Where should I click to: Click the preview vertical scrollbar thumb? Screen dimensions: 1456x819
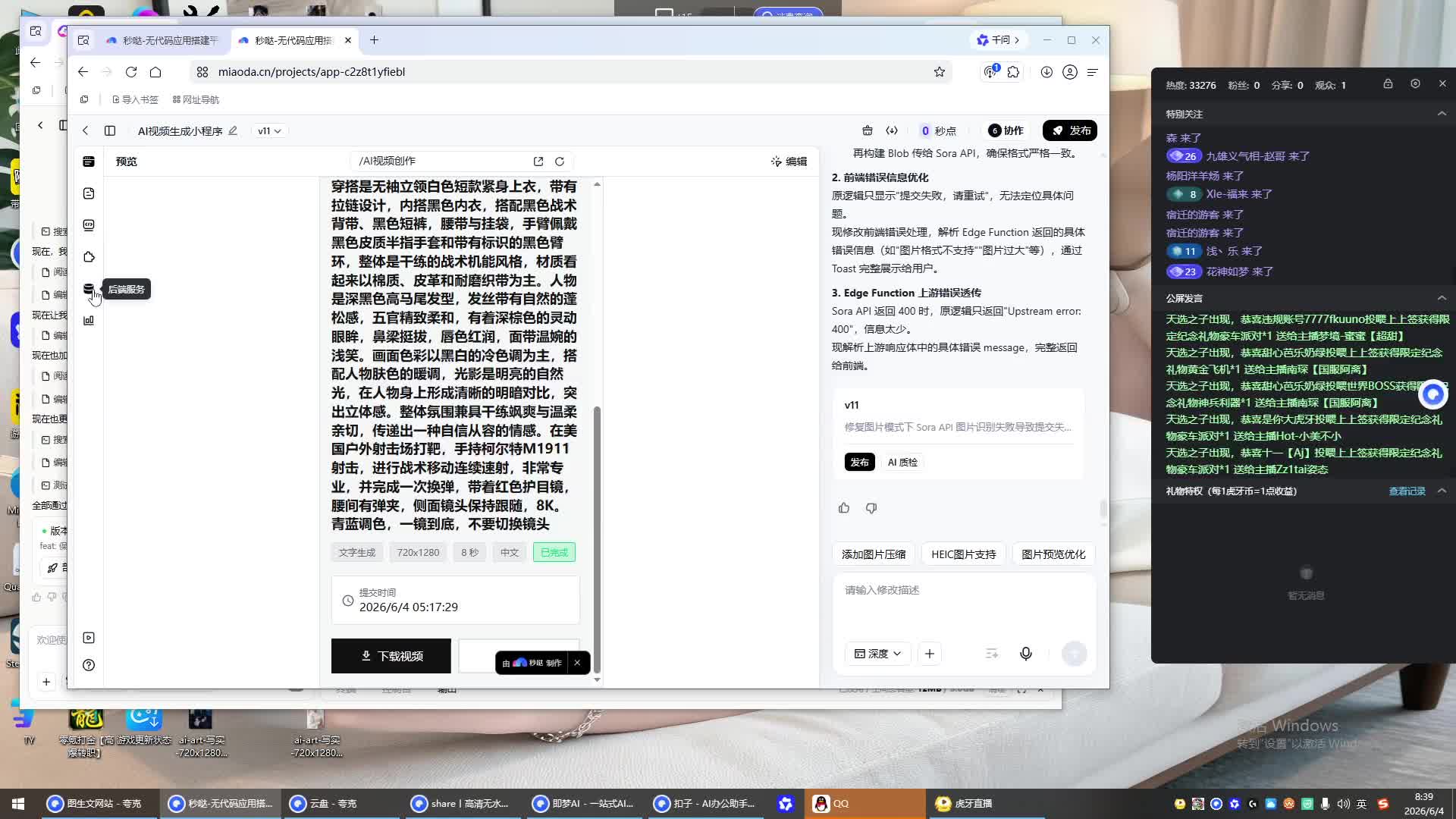597,539
